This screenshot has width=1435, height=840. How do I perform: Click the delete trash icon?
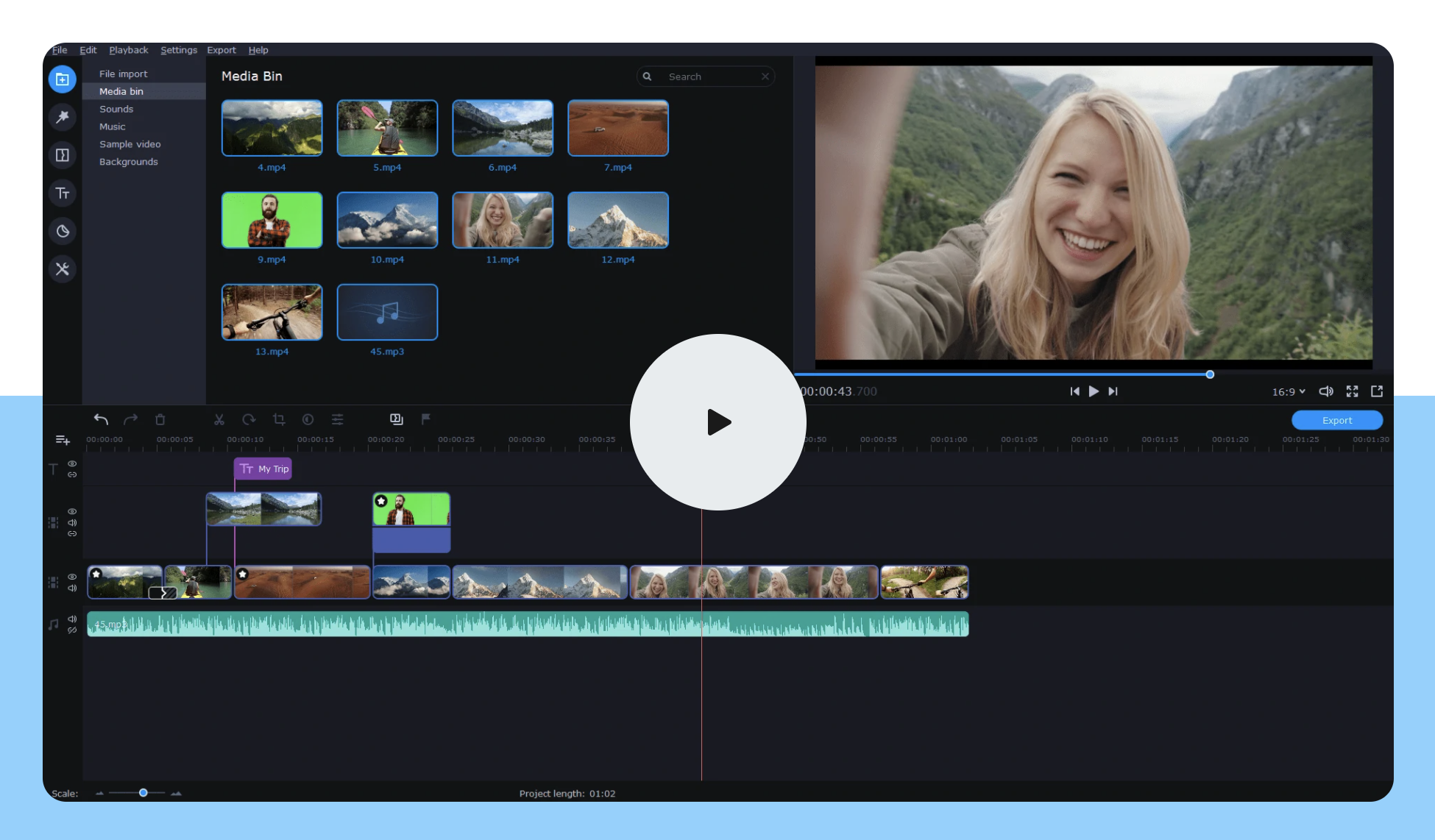pyautogui.click(x=160, y=419)
